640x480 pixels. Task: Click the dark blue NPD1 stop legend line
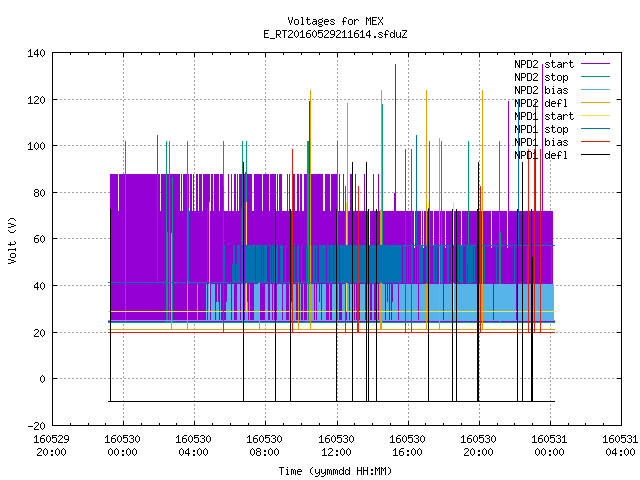(595, 129)
